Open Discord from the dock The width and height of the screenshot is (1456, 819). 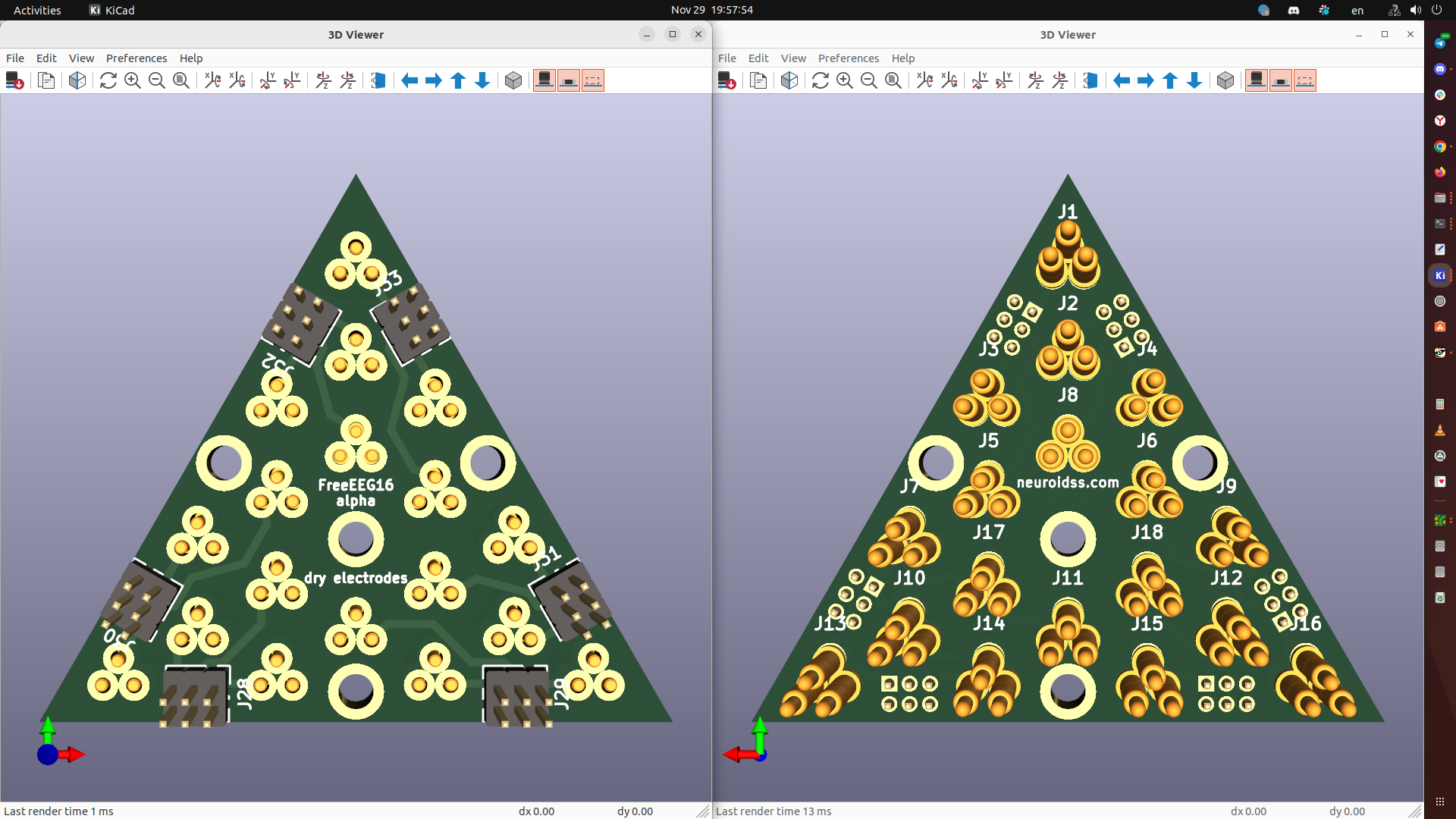tap(1439, 69)
